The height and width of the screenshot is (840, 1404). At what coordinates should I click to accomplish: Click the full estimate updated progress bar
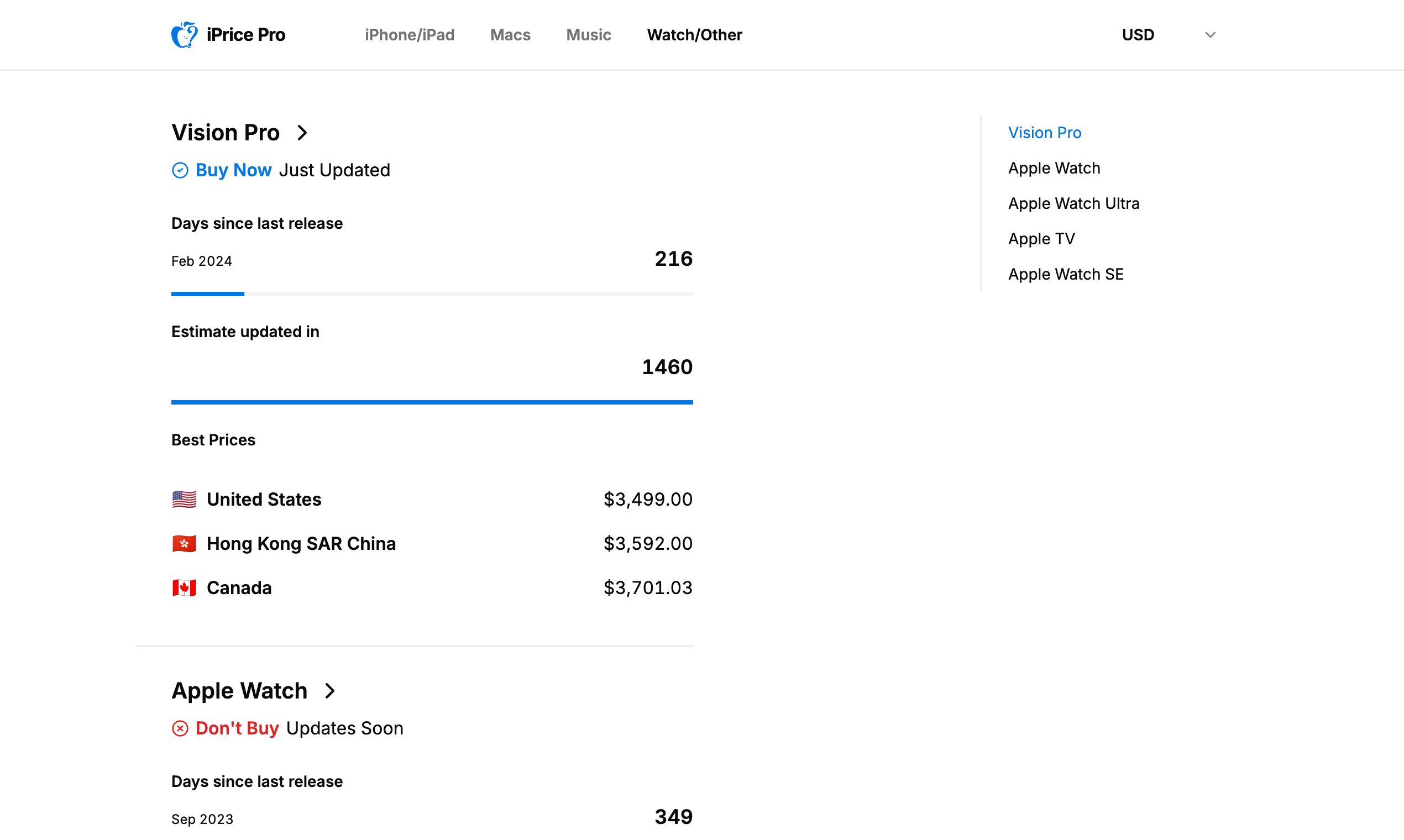tap(432, 402)
